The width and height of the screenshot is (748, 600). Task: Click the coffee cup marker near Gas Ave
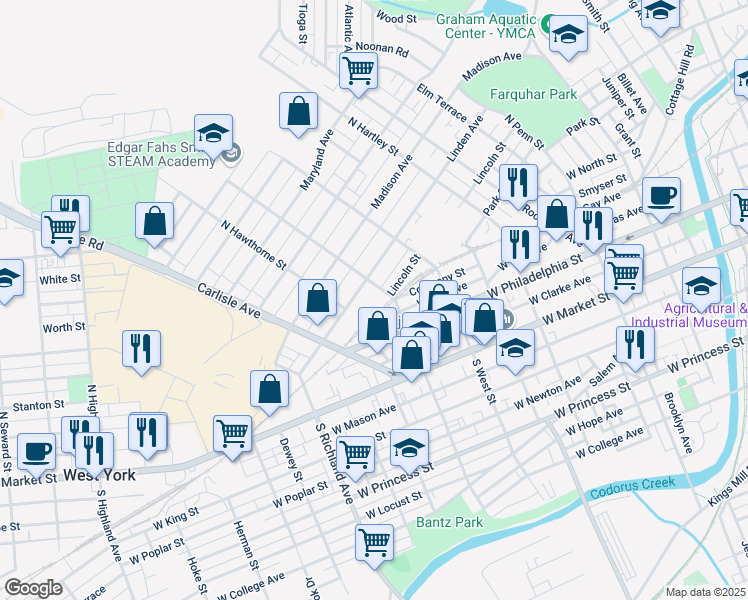[661, 197]
